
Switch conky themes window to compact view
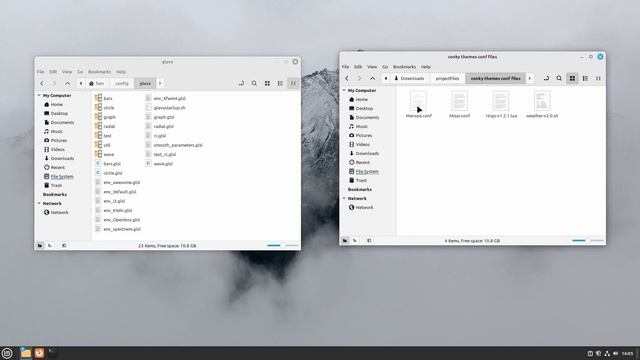(x=598, y=78)
